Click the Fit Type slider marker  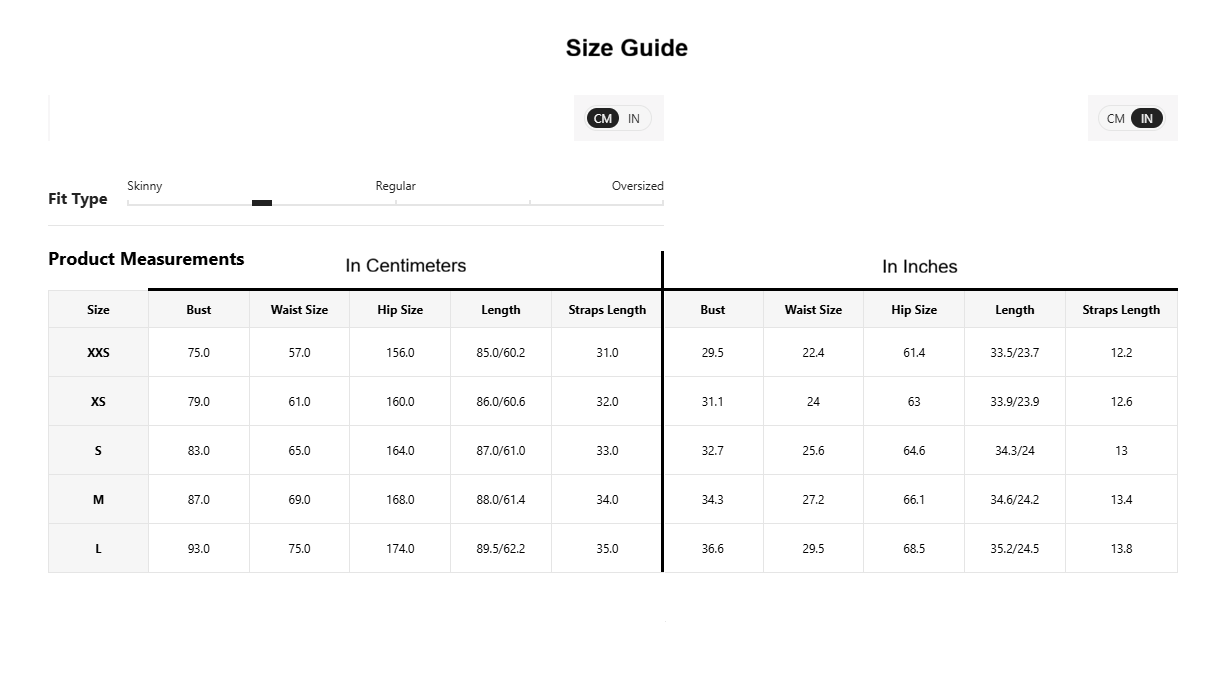[262, 203]
